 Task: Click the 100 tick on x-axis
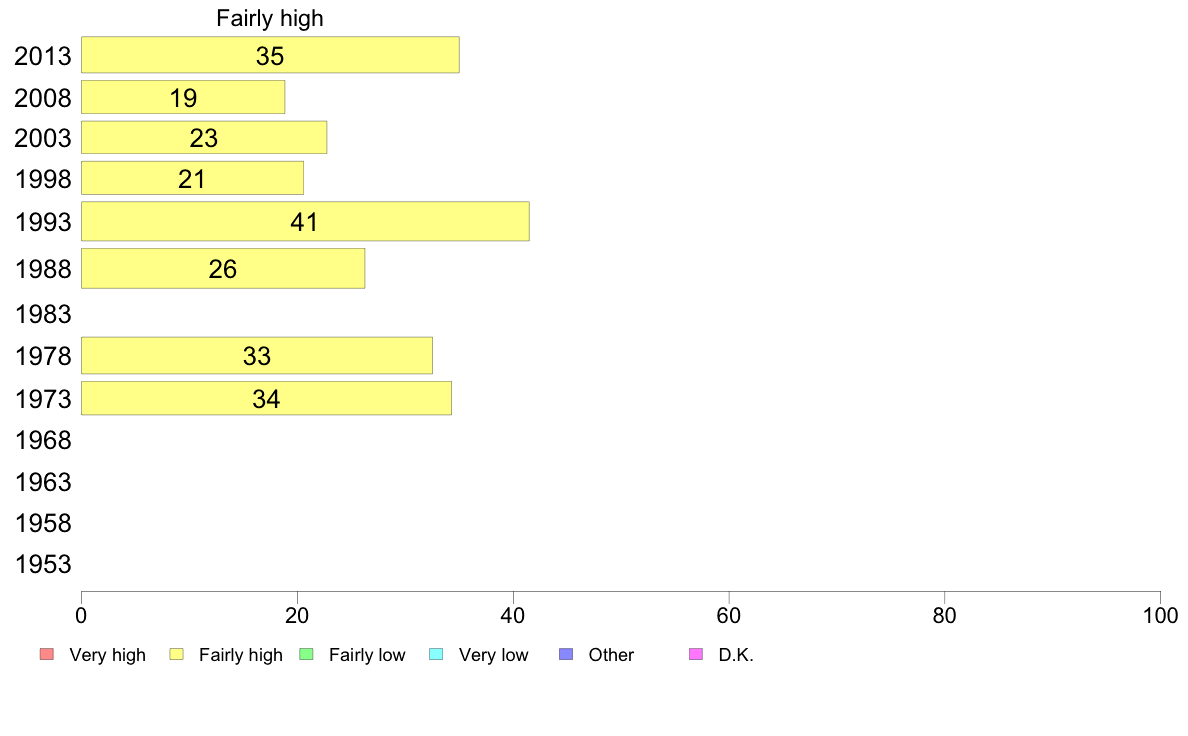[1160, 615]
